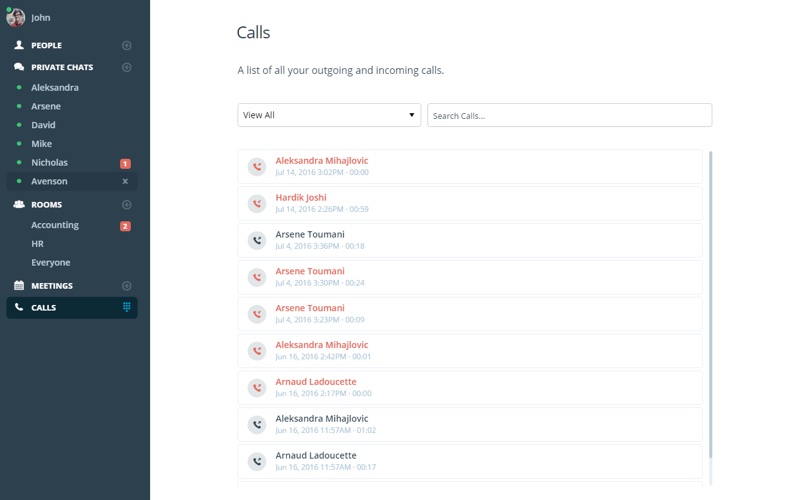Open the Accounting room

[x=55, y=225]
